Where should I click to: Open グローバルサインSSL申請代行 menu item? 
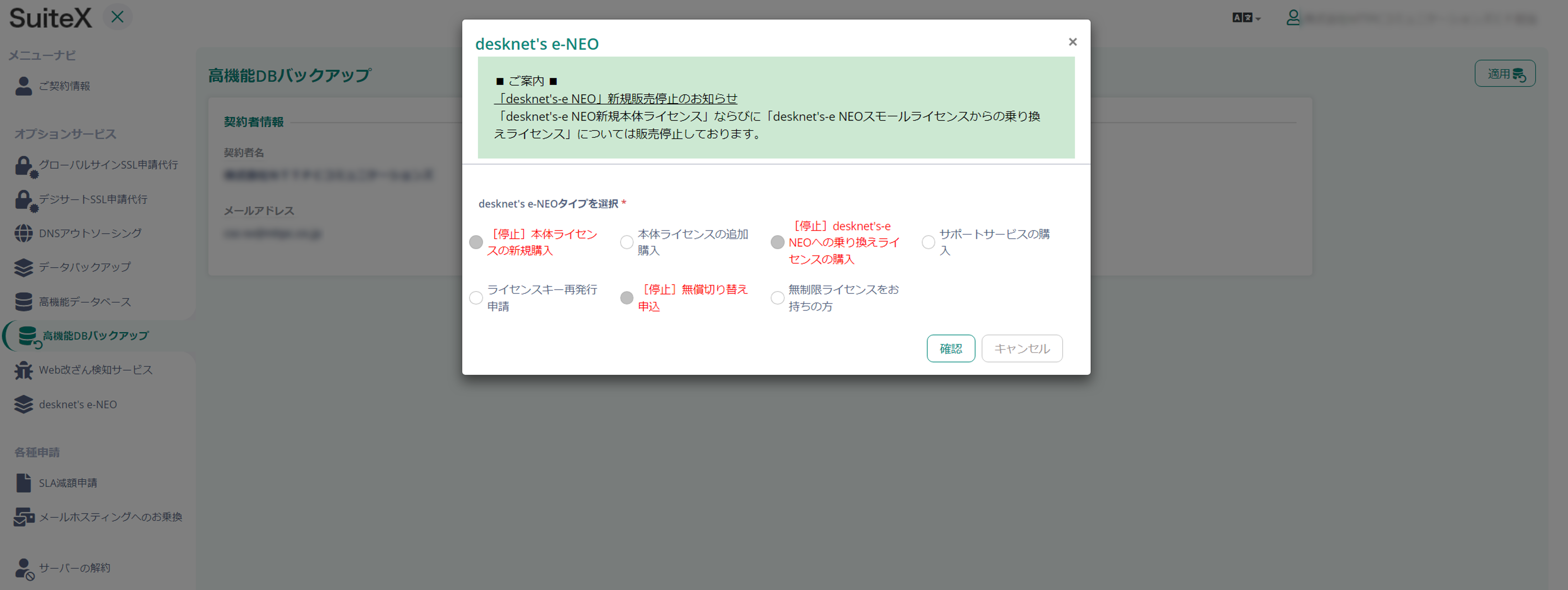108,165
